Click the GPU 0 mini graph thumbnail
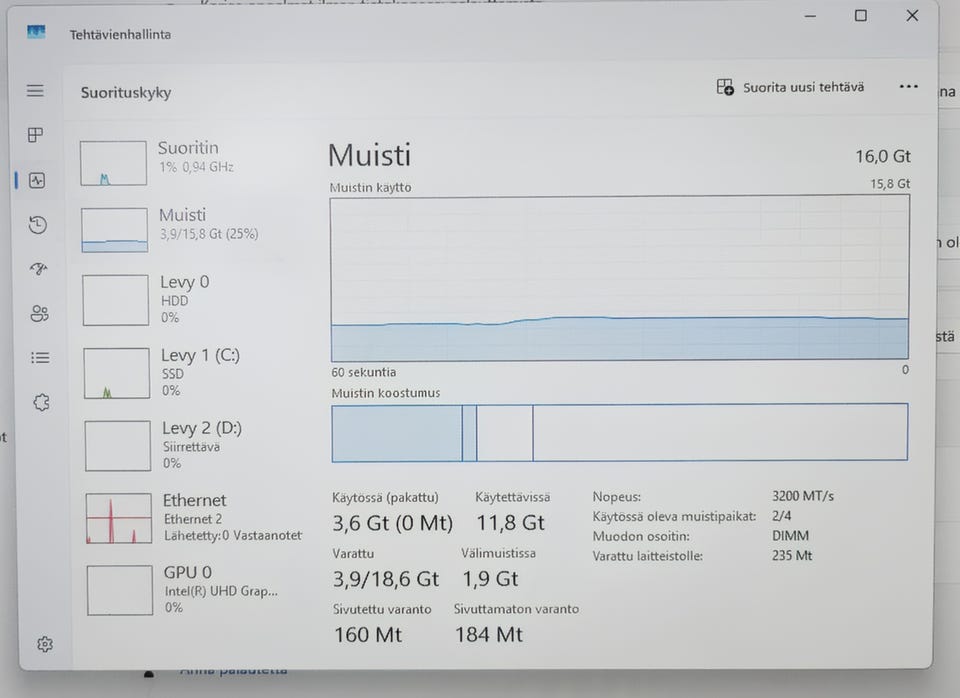The image size is (960, 698). coord(119,590)
